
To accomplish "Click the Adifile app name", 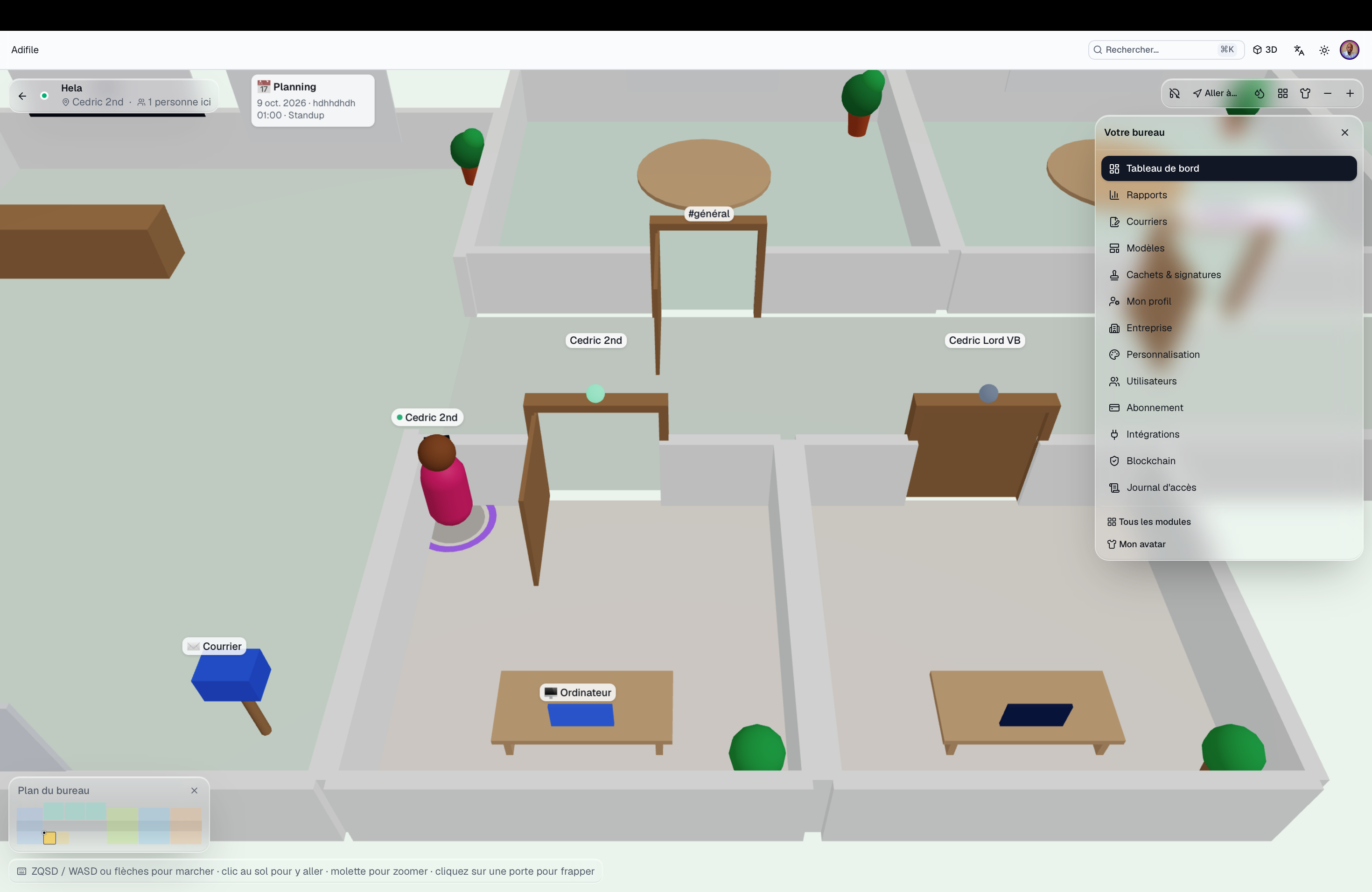I will pos(25,49).
